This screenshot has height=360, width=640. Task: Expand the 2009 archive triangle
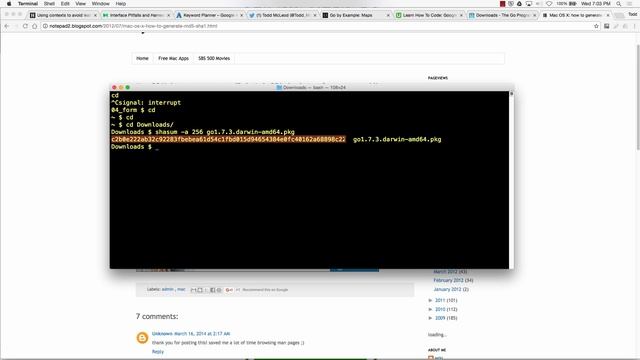click(x=431, y=318)
